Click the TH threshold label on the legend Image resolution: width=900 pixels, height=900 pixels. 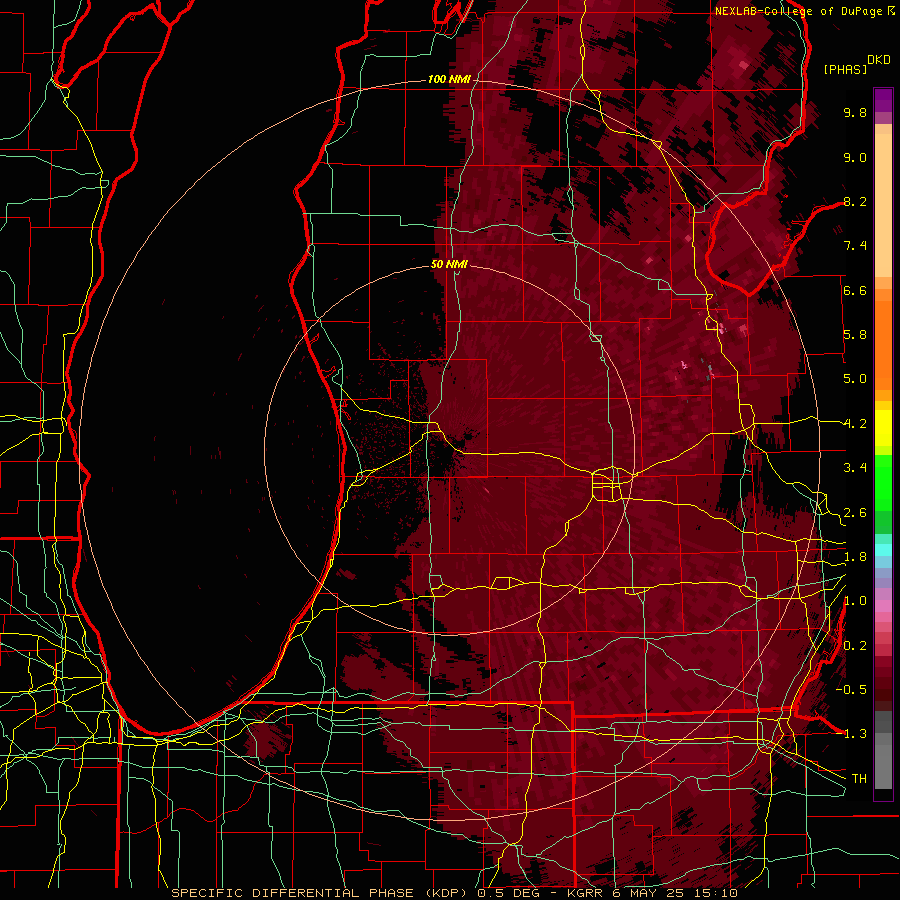tap(859, 779)
